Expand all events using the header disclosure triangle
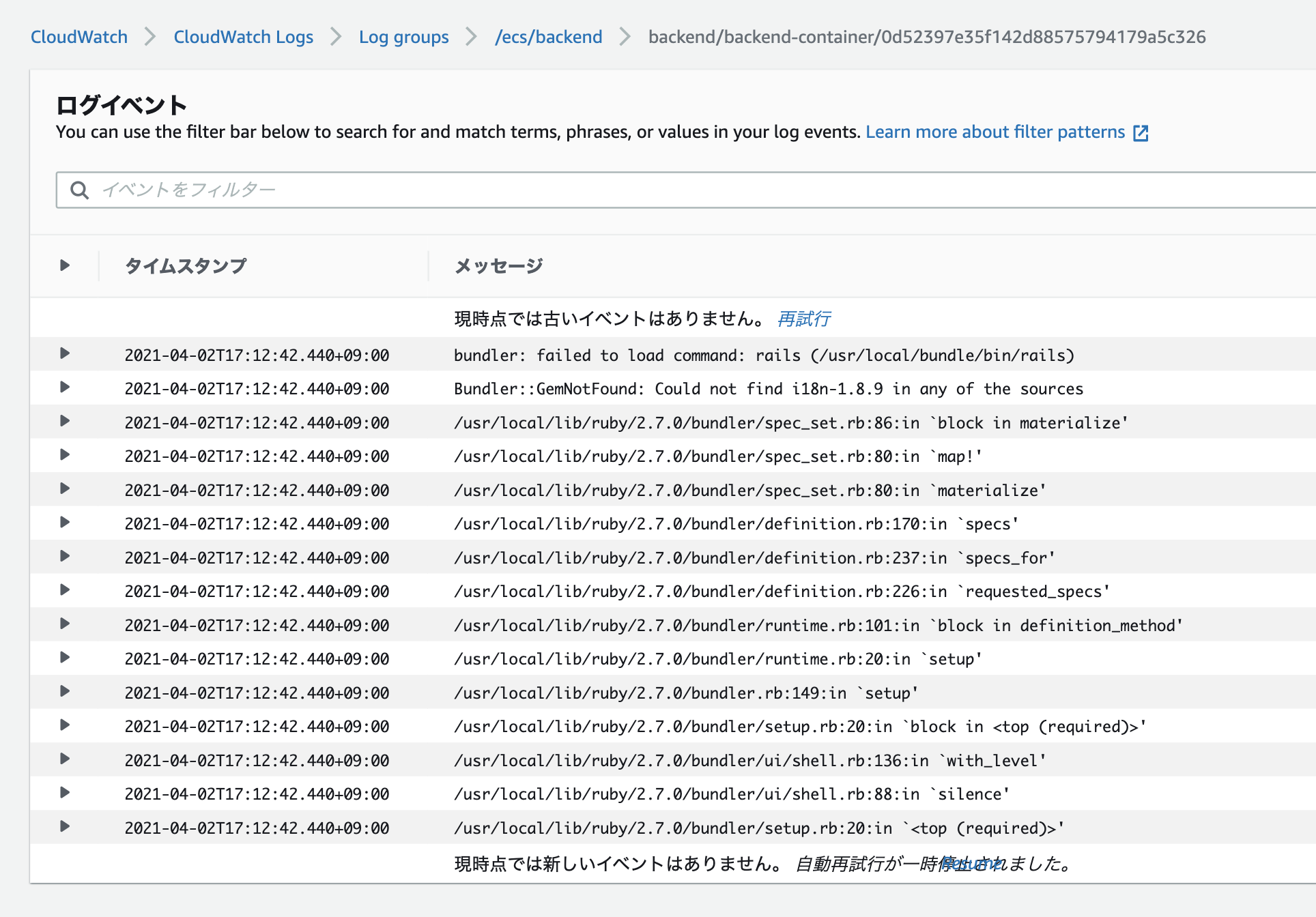The height and width of the screenshot is (917, 1316). [65, 265]
